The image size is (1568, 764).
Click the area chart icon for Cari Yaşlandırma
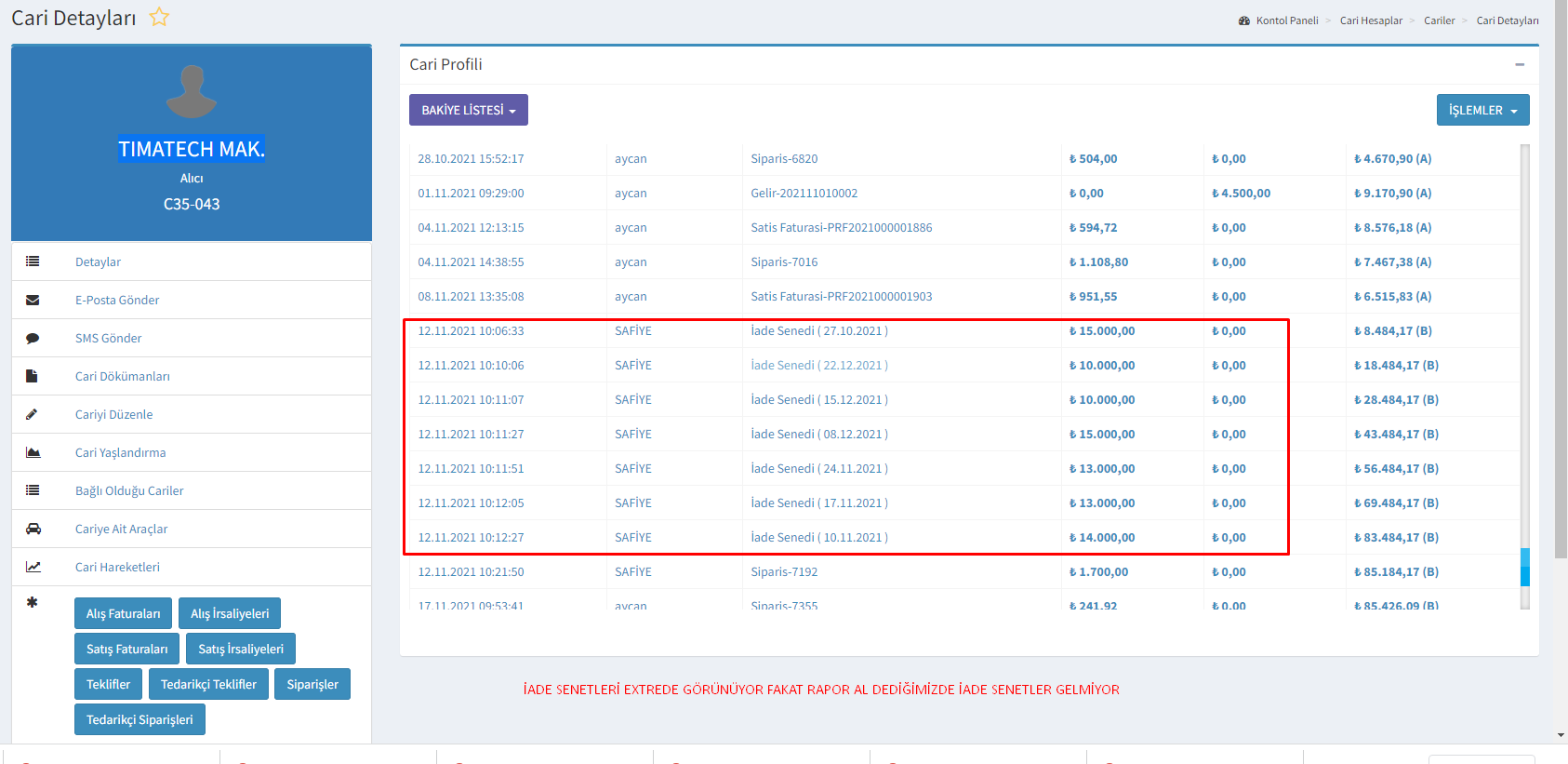click(x=33, y=452)
